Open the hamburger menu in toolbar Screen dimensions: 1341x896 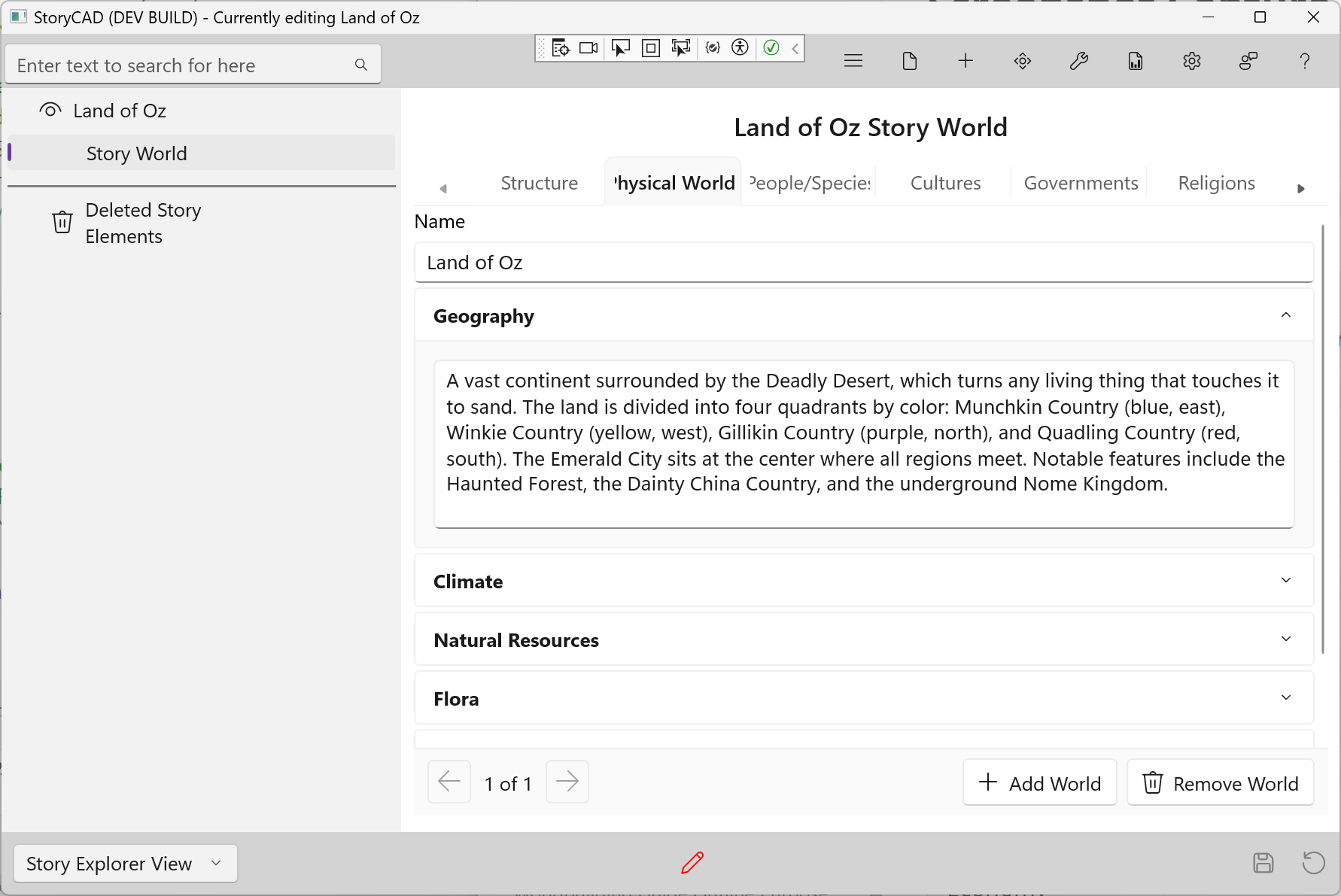(x=853, y=61)
